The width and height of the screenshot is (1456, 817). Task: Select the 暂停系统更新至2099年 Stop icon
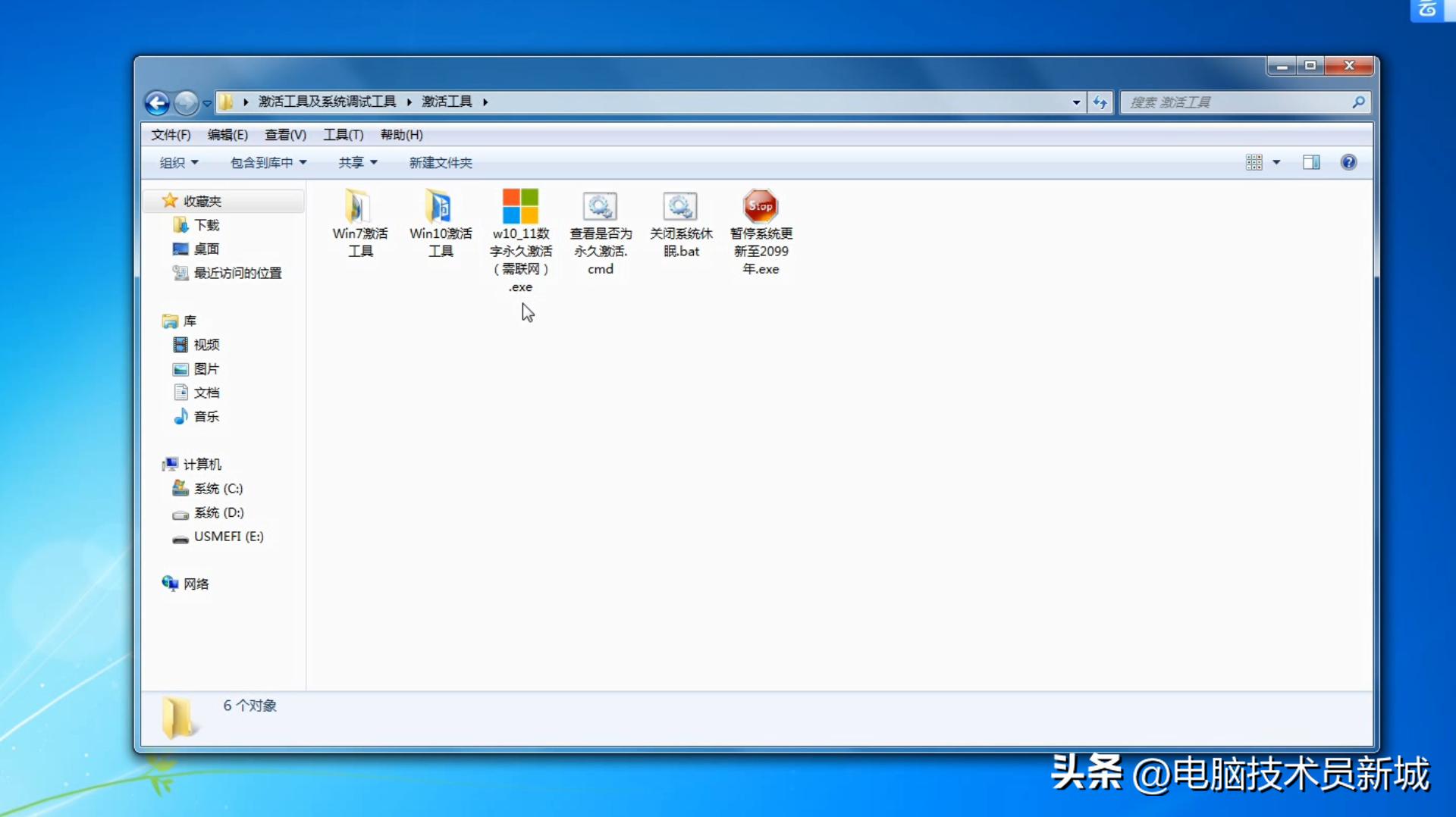761,205
